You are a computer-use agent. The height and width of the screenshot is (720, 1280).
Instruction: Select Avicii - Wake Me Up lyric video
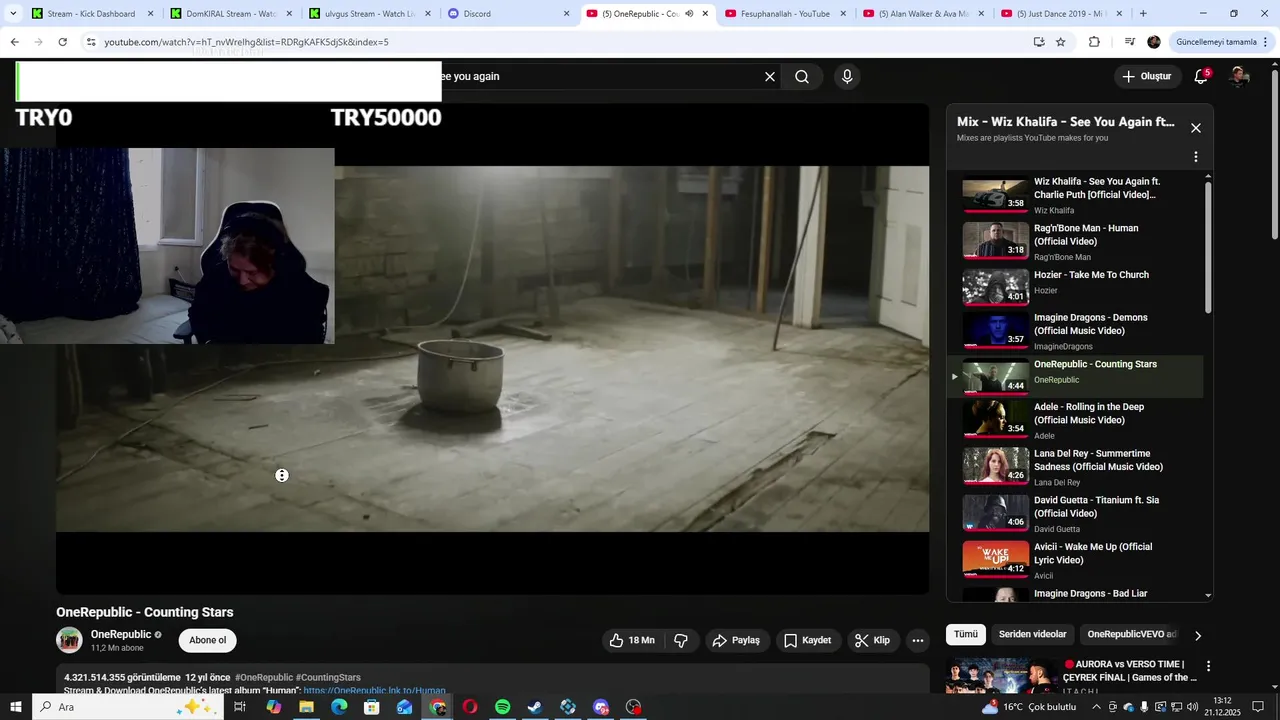[1075, 561]
